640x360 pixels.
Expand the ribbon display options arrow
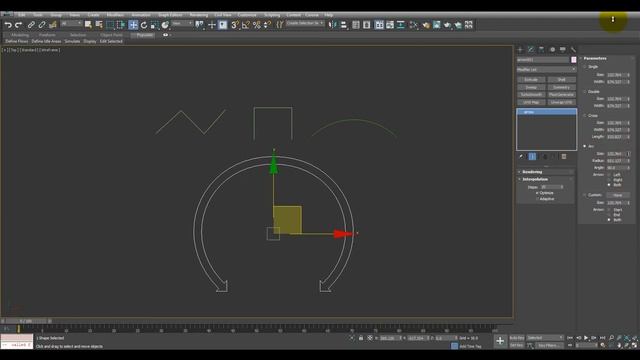[170, 35]
